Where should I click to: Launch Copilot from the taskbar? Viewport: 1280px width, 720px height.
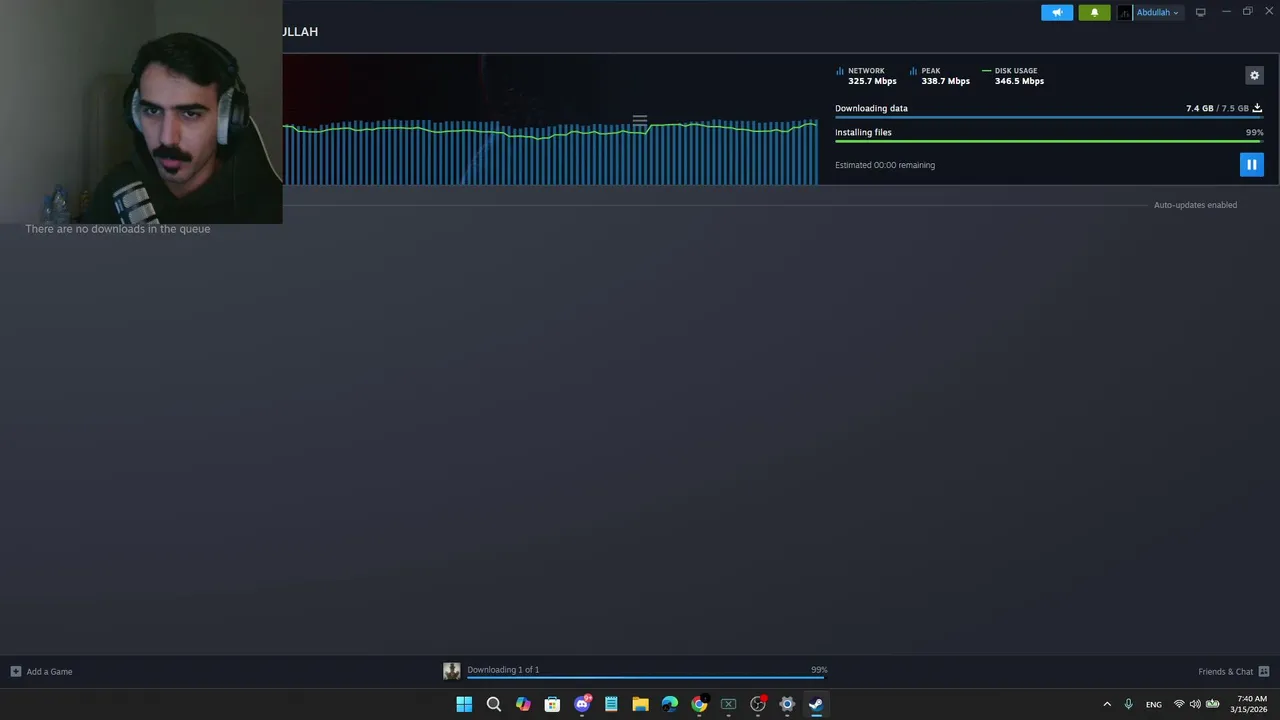523,704
